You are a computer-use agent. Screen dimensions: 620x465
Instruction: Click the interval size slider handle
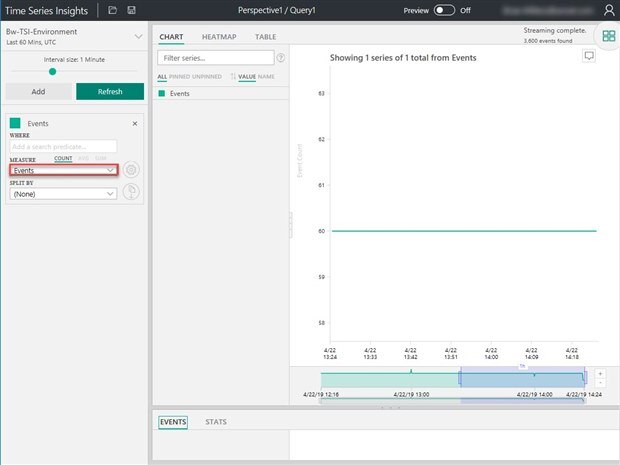(x=52, y=72)
